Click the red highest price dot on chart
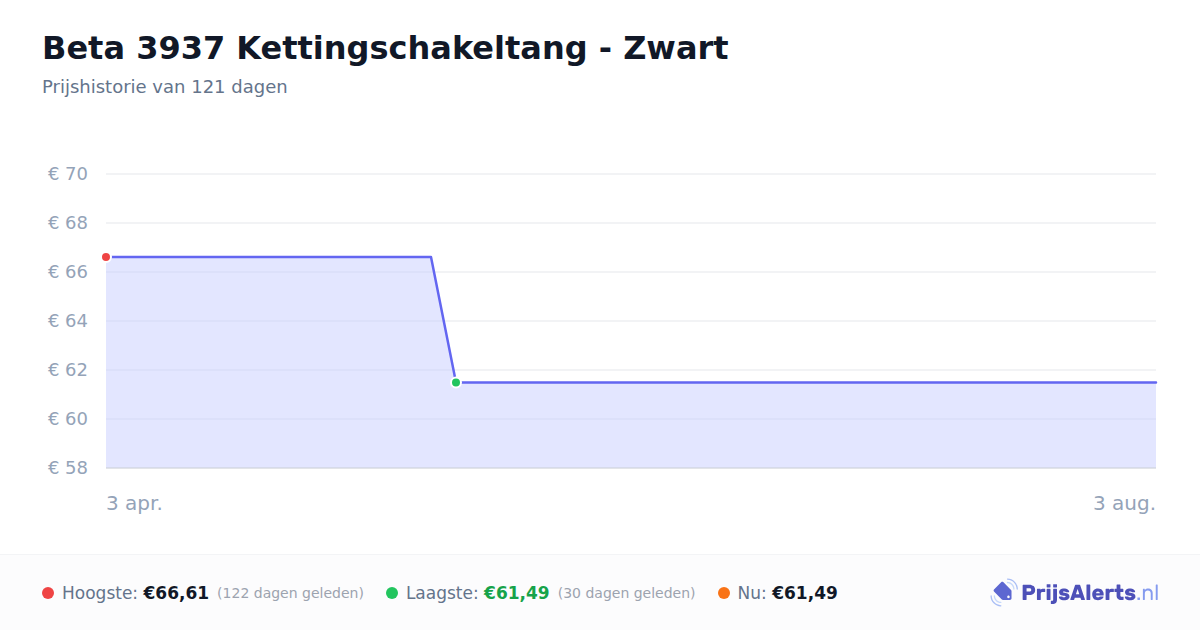The height and width of the screenshot is (630, 1200). point(106,257)
